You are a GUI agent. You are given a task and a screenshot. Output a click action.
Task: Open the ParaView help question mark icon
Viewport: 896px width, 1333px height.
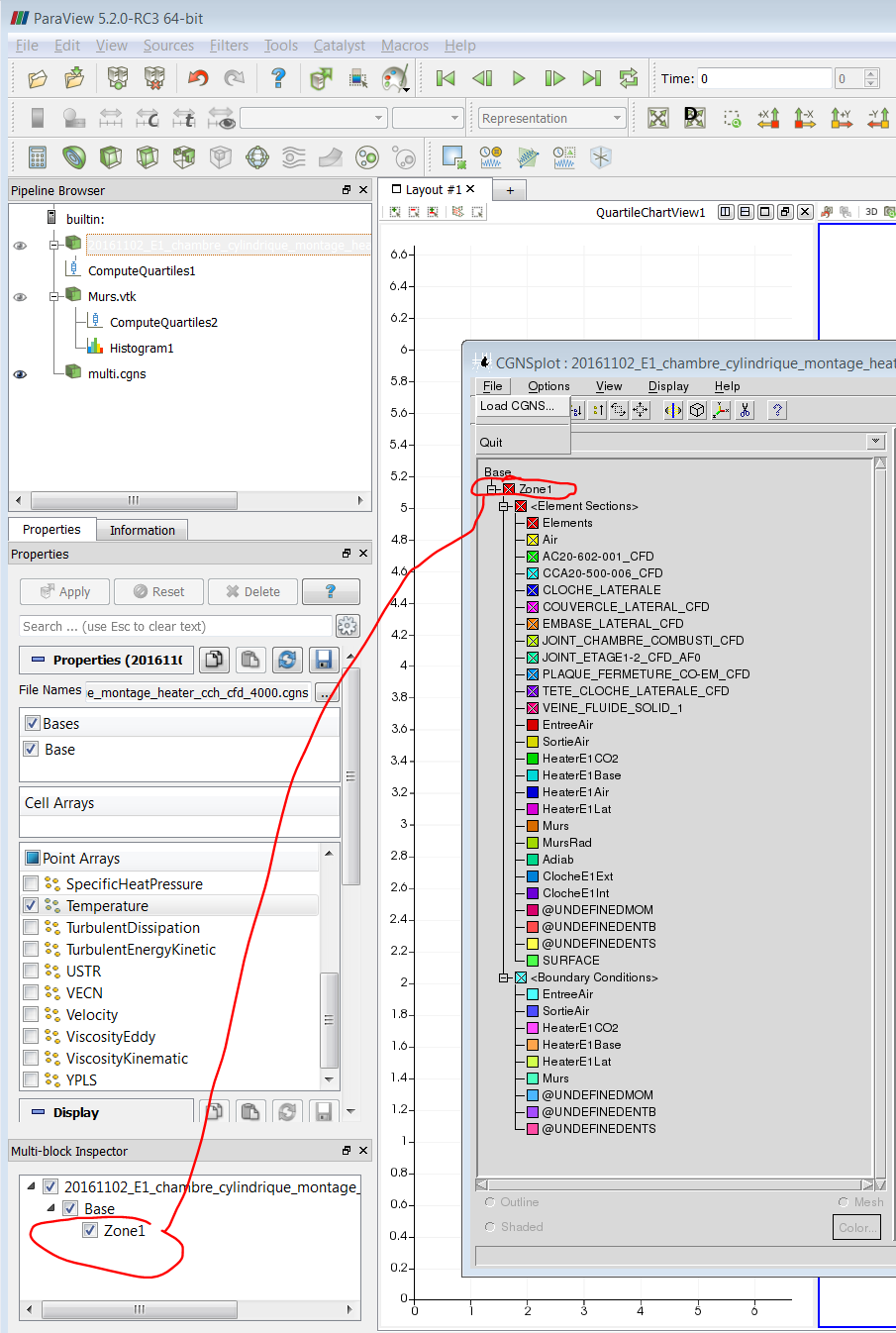[x=278, y=78]
